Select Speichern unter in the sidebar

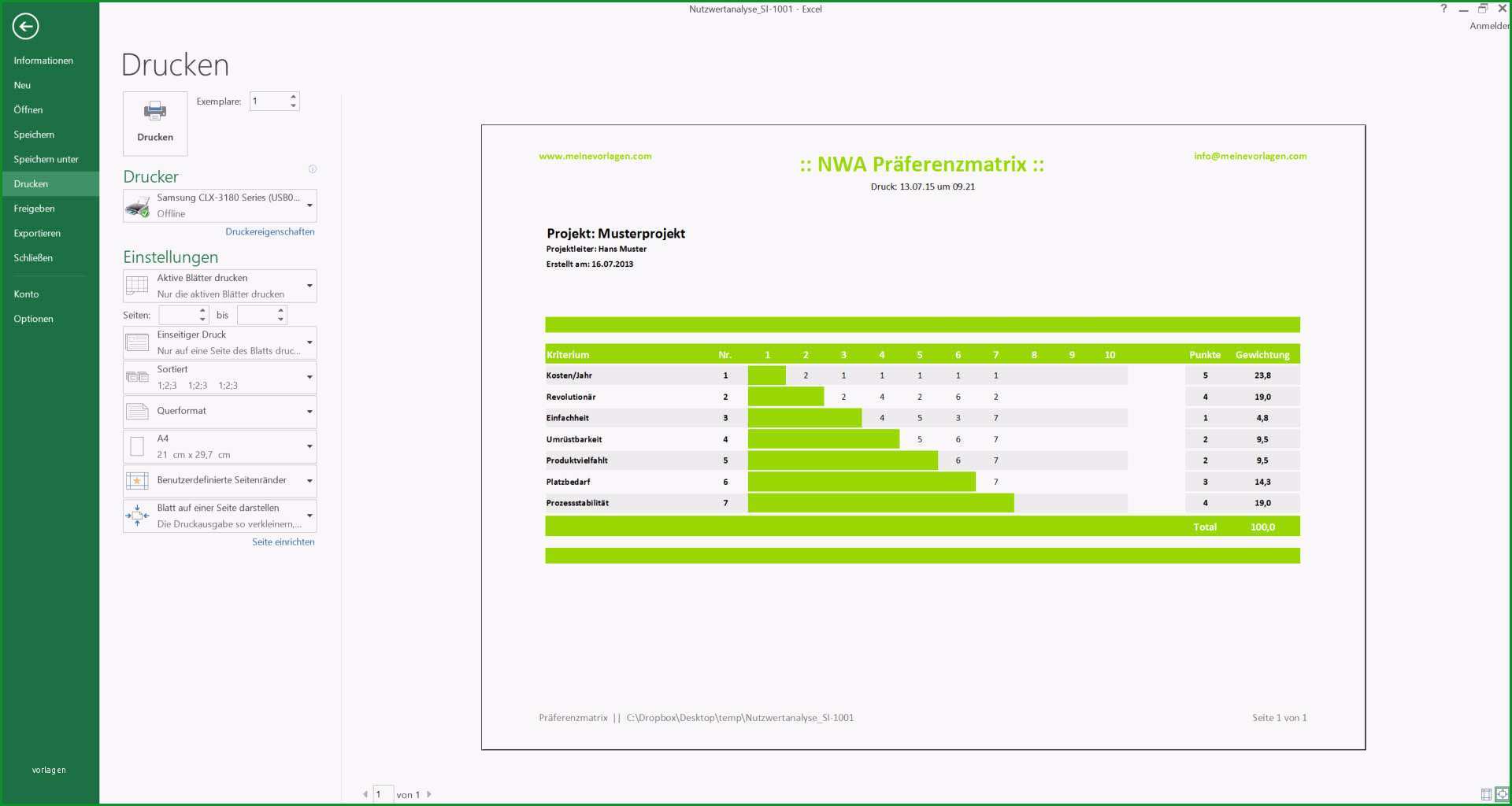[46, 159]
